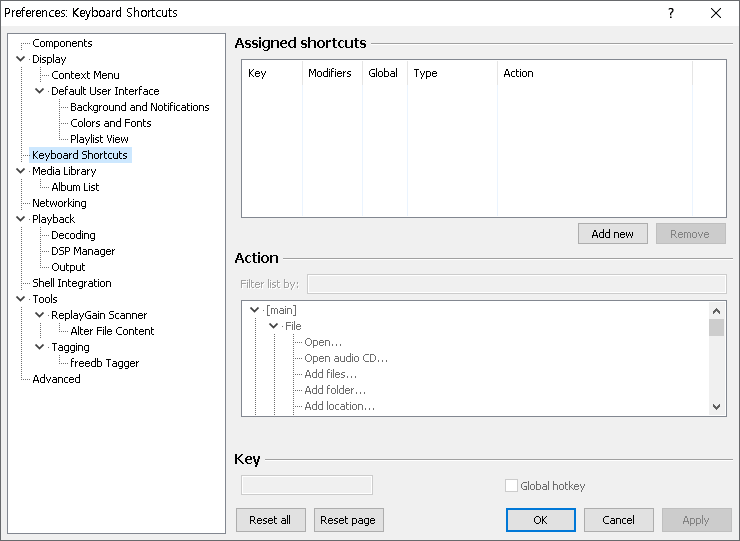Open the Playback page
The width and height of the screenshot is (740, 541).
pos(53,219)
